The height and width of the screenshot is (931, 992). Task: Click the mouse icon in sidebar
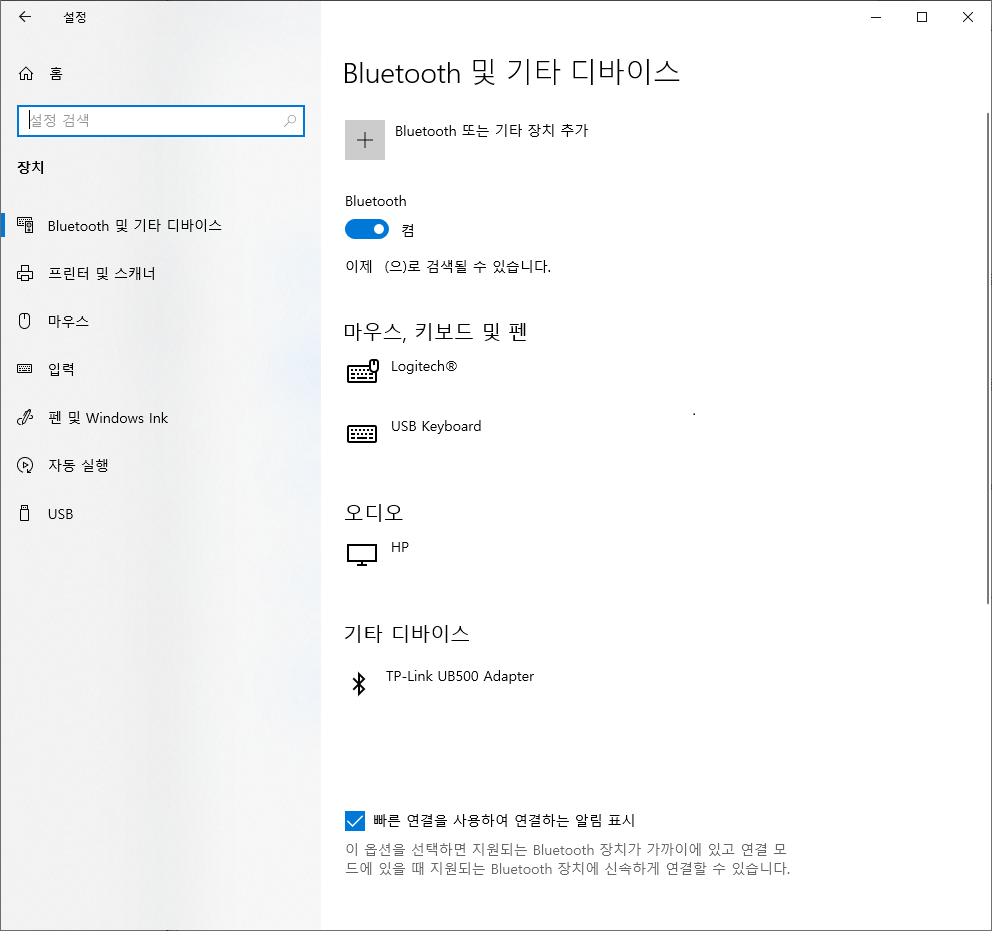point(25,321)
